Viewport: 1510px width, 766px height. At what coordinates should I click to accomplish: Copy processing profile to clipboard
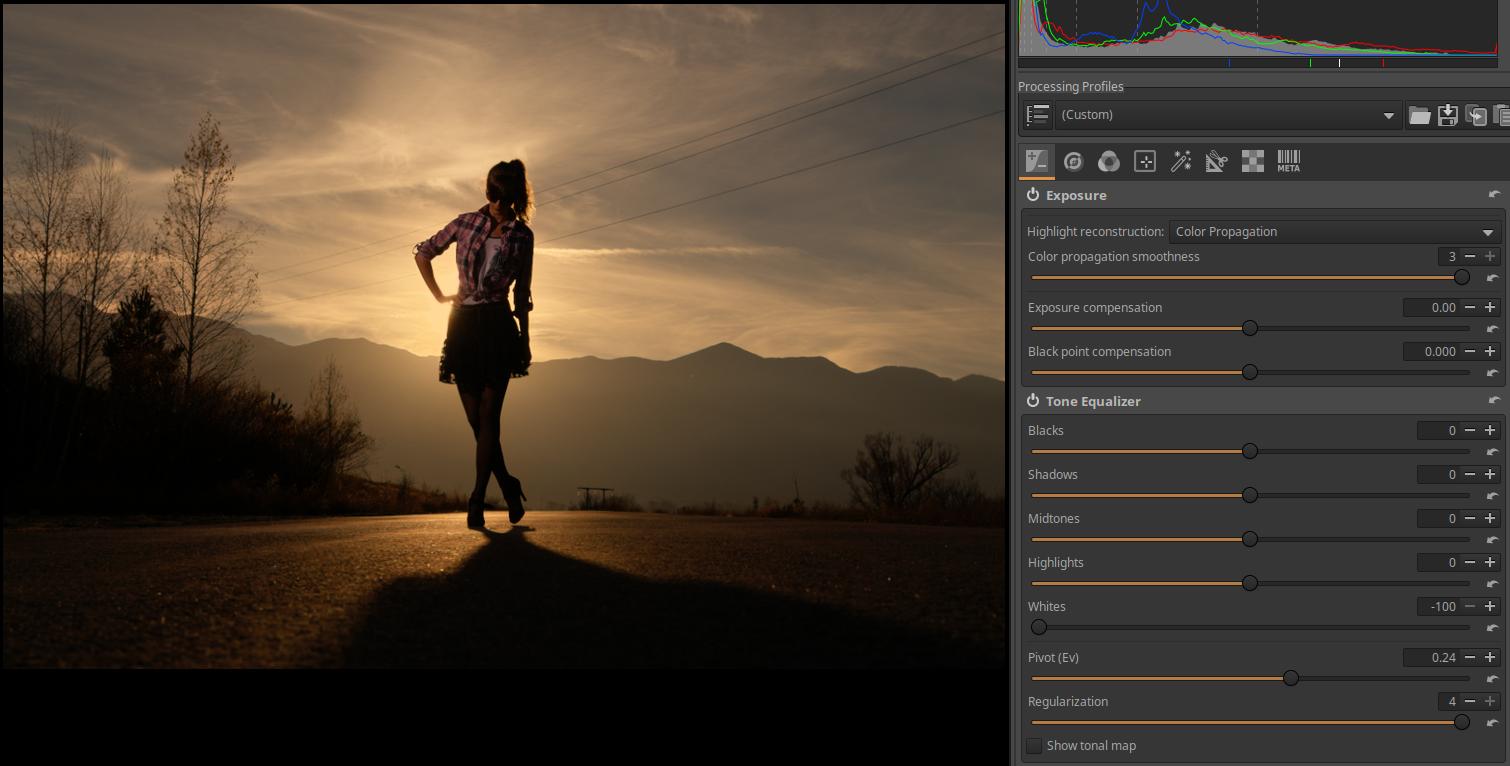point(1475,115)
